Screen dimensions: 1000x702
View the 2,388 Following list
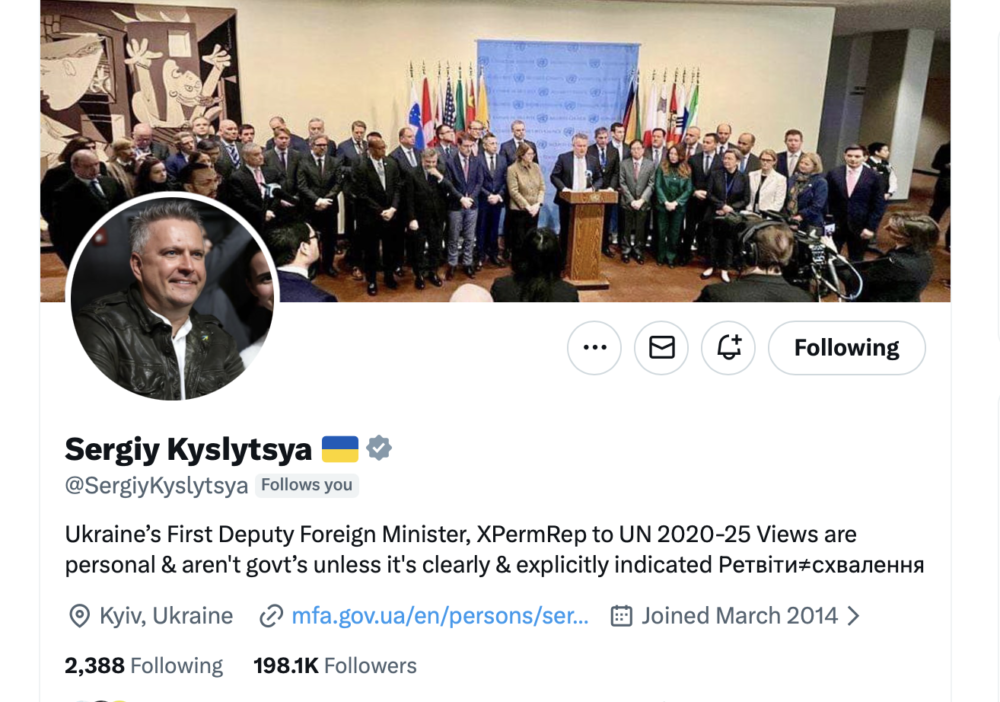pos(144,666)
